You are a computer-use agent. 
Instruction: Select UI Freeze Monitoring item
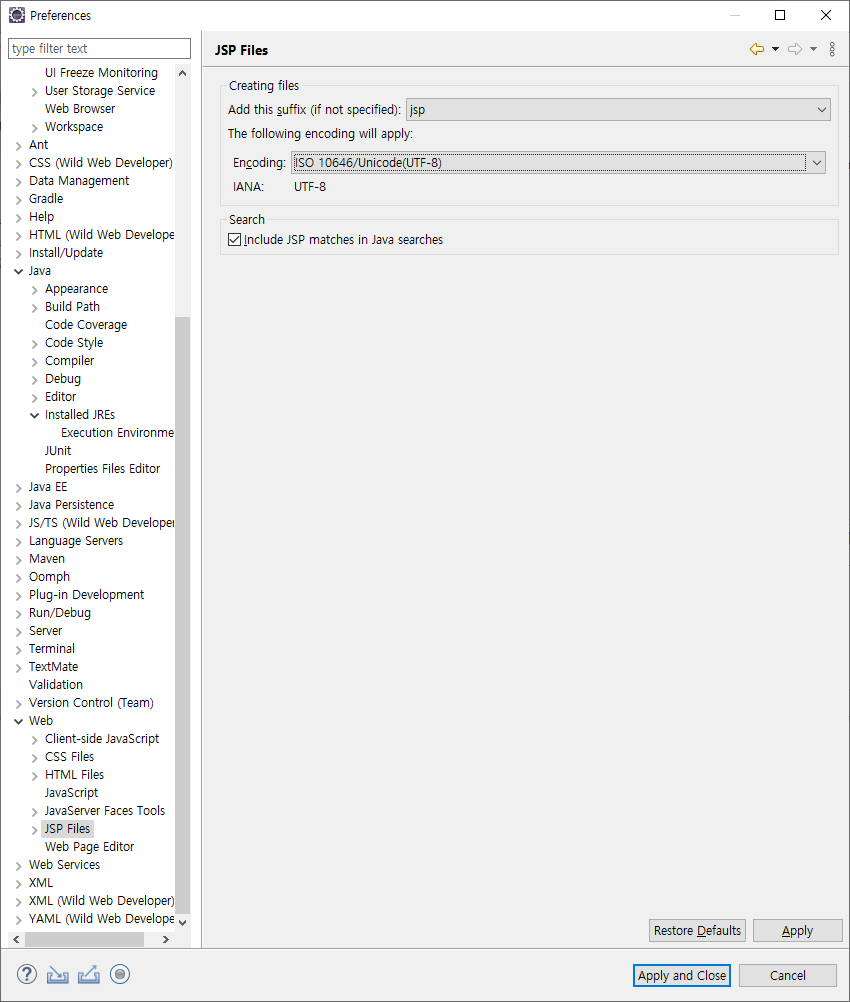[101, 73]
